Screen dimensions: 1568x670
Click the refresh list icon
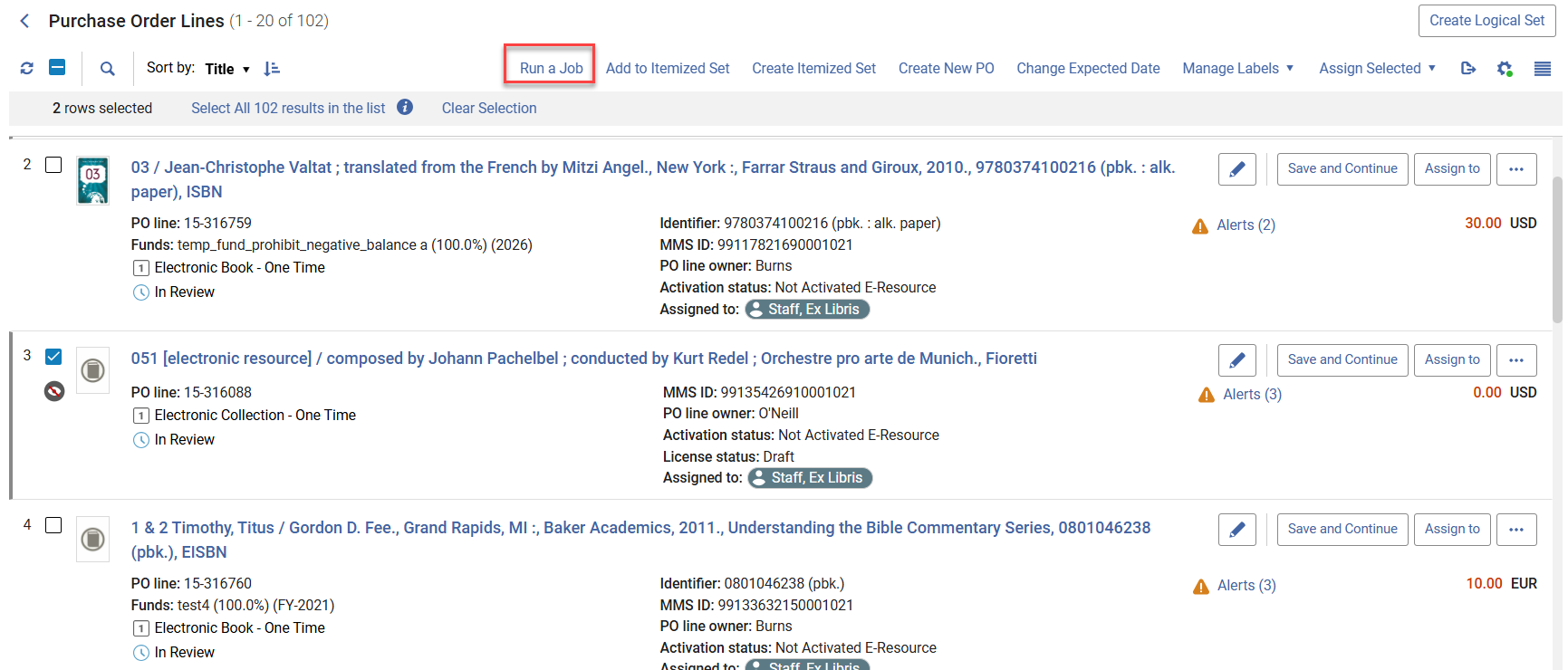pos(27,68)
